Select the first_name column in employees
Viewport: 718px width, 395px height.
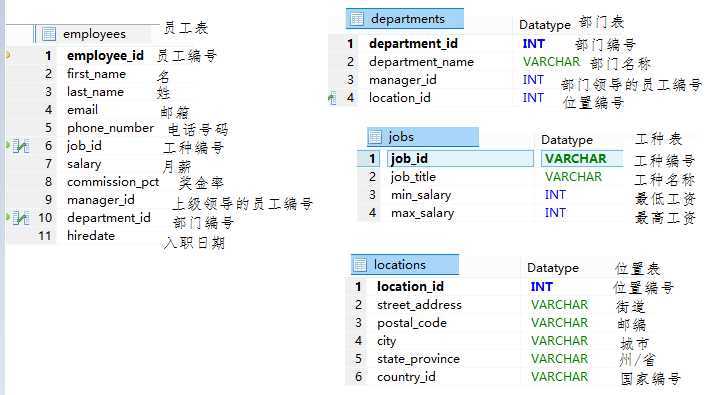point(96,74)
